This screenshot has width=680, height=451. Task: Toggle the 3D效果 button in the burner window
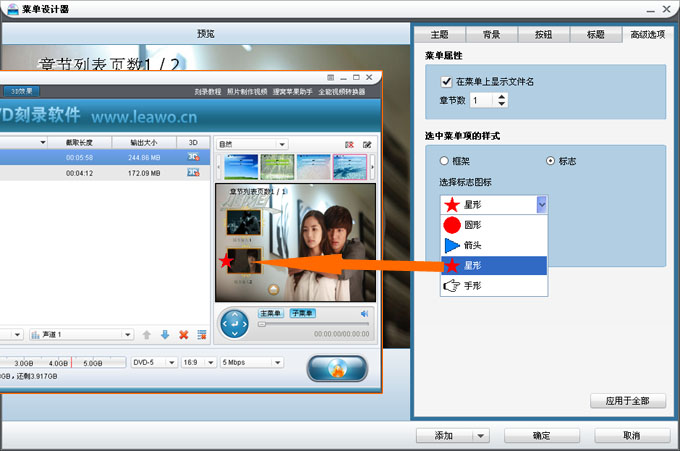pyautogui.click(x=20, y=91)
